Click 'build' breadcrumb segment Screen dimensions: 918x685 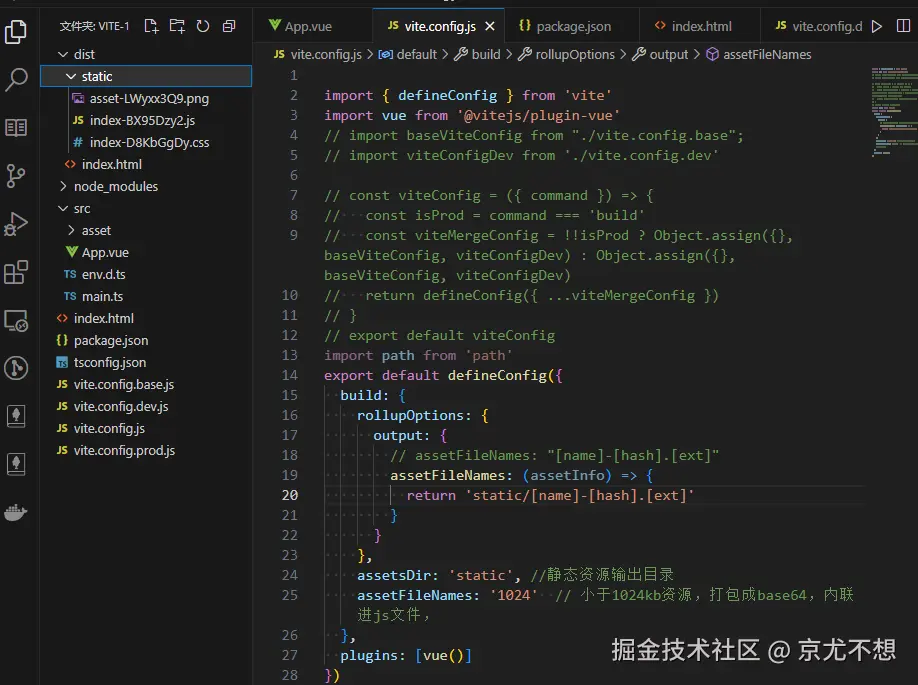[x=478, y=54]
